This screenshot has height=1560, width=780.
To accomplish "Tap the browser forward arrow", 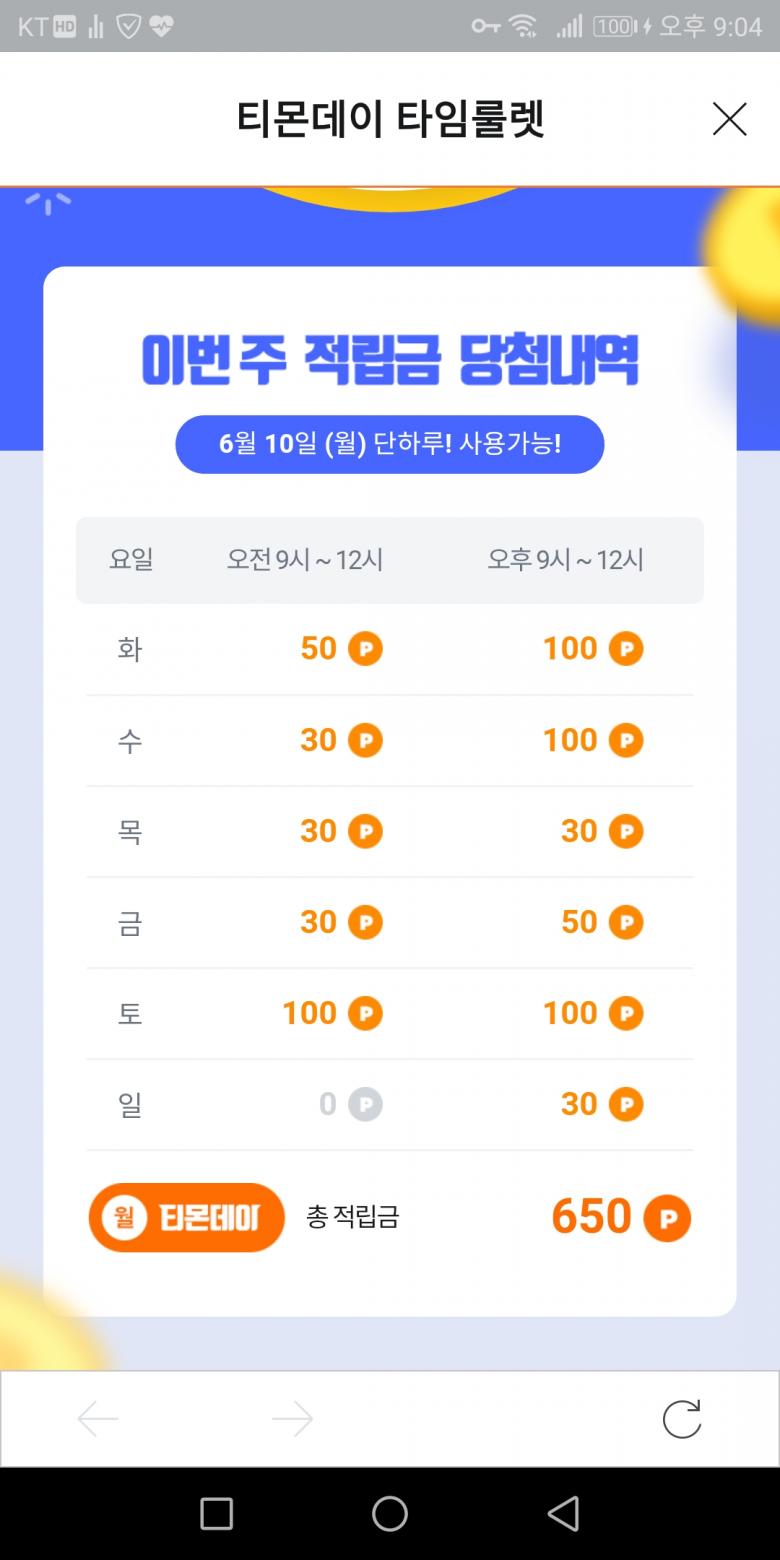I will coord(292,1418).
